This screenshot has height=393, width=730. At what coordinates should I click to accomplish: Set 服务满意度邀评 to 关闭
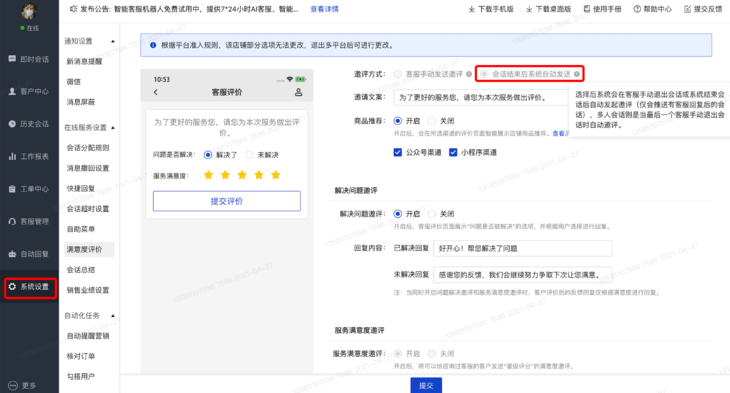pos(432,353)
